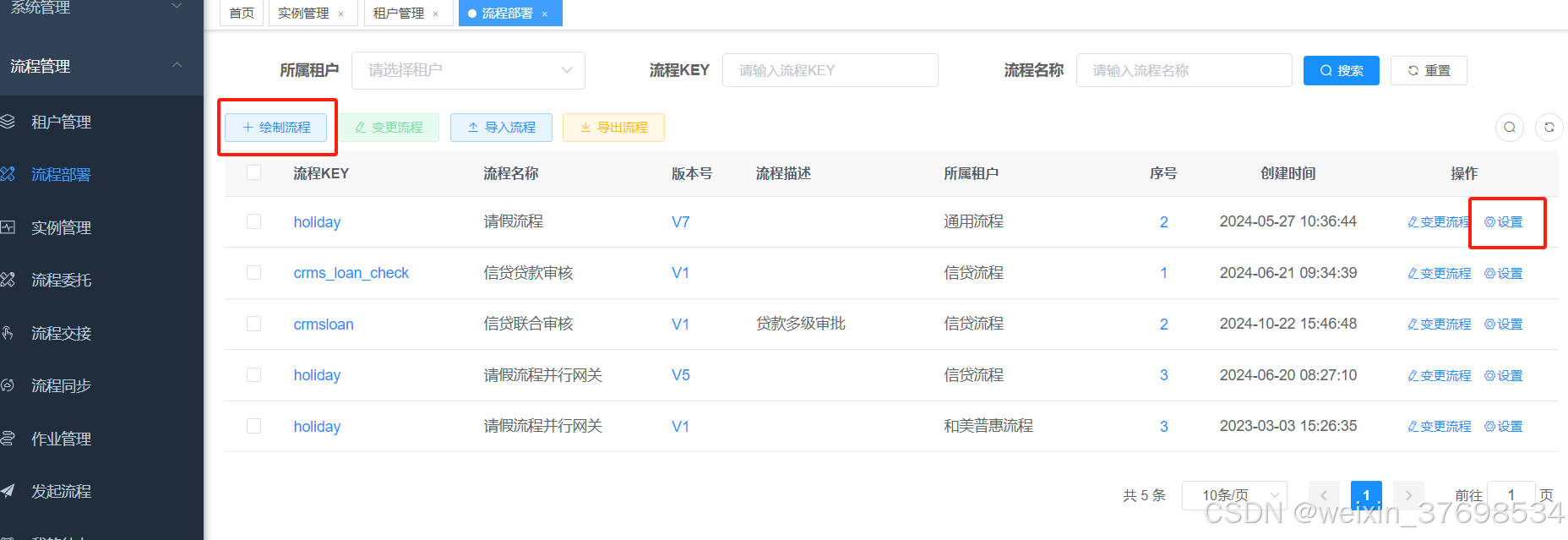
Task: Close the 租户管理 tab
Action: click(x=435, y=14)
